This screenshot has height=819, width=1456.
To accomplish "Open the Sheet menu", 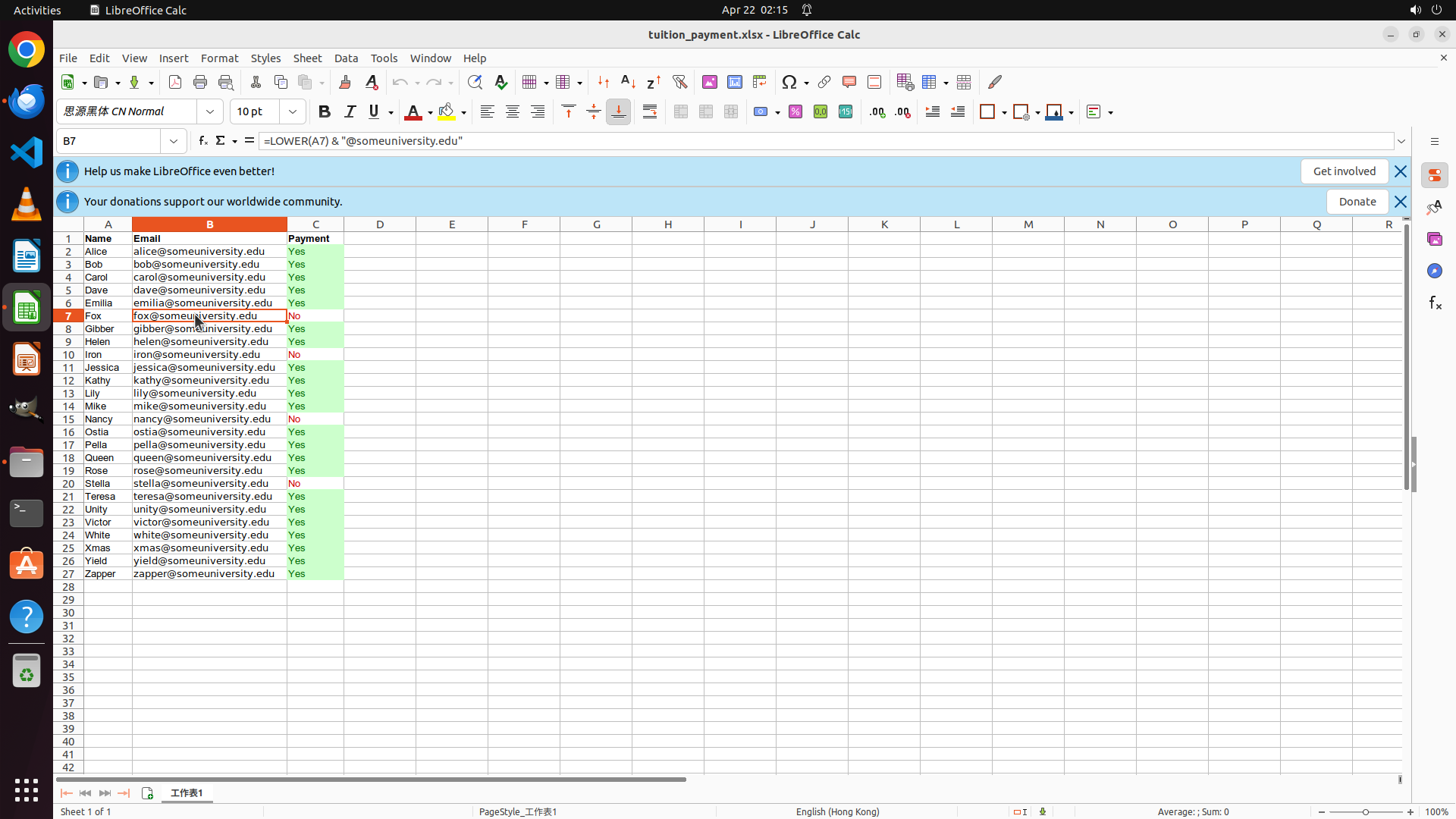I will [x=307, y=58].
